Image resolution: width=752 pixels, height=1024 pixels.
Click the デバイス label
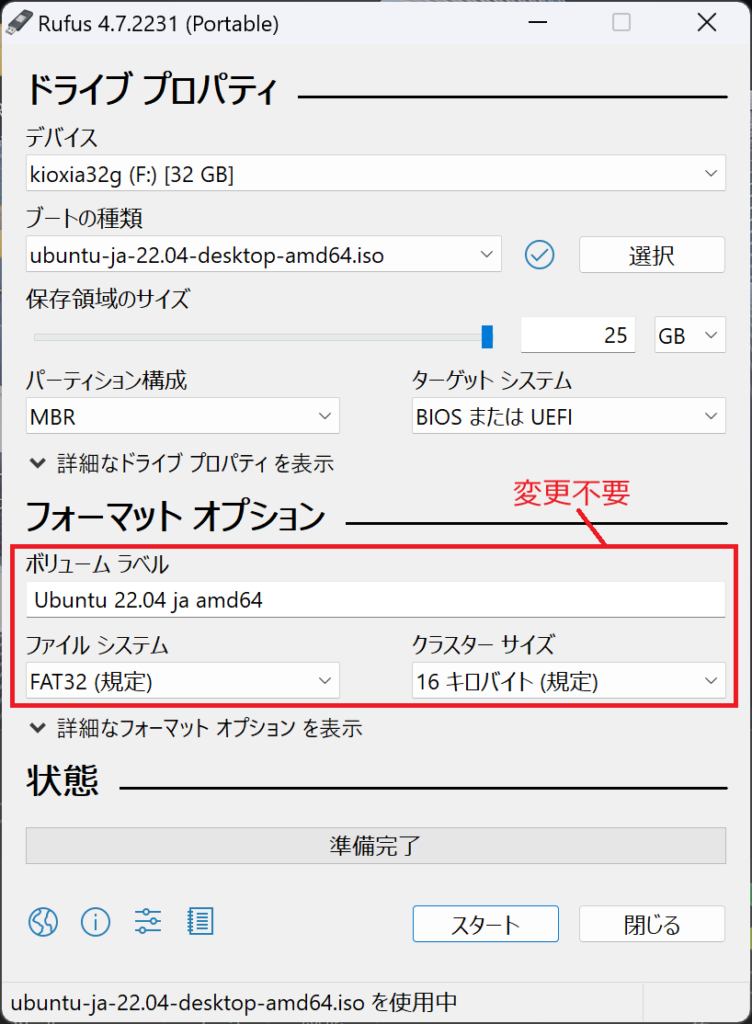pyautogui.click(x=62, y=138)
